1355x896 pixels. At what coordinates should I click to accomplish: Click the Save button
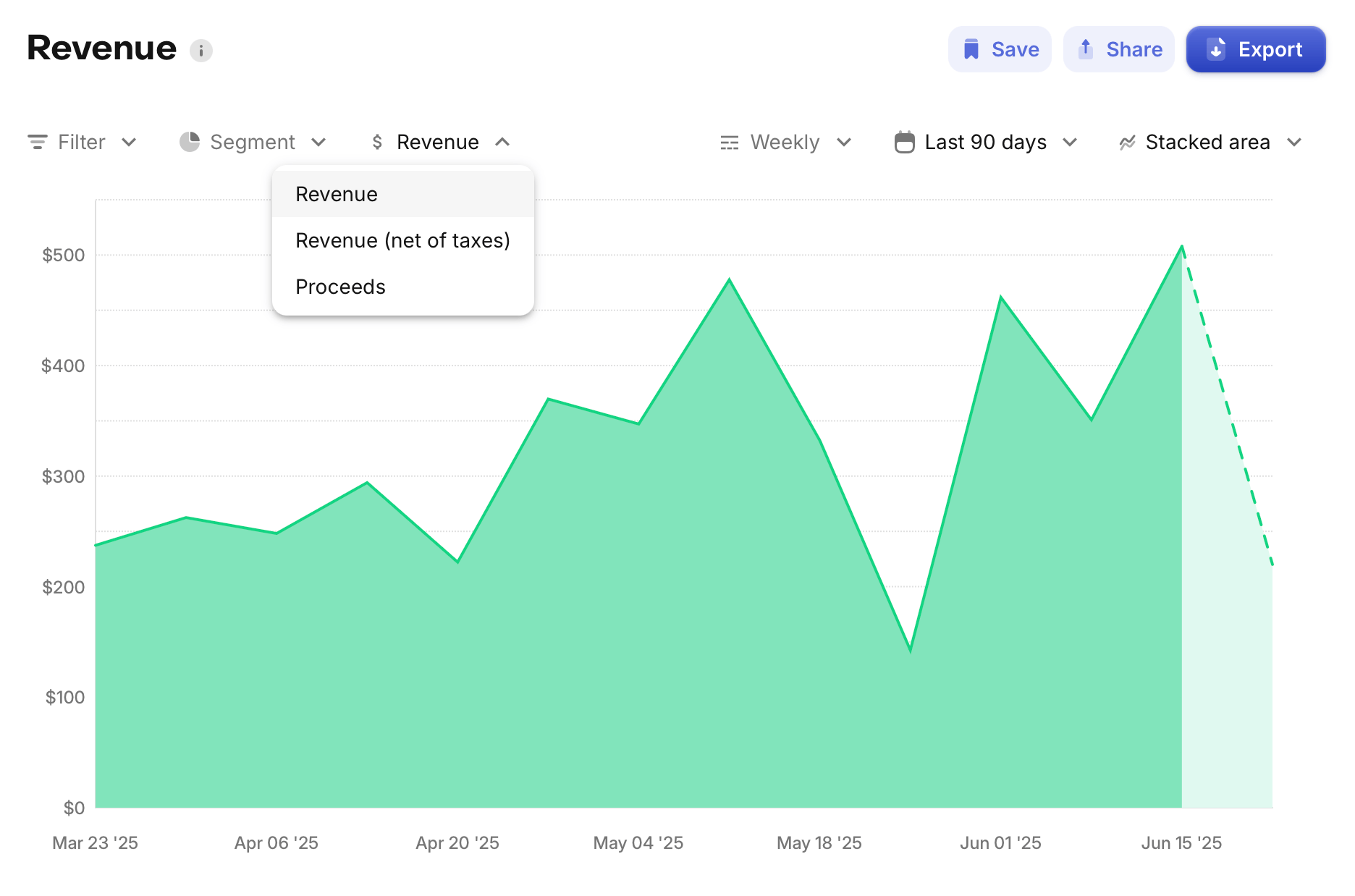click(x=1000, y=48)
